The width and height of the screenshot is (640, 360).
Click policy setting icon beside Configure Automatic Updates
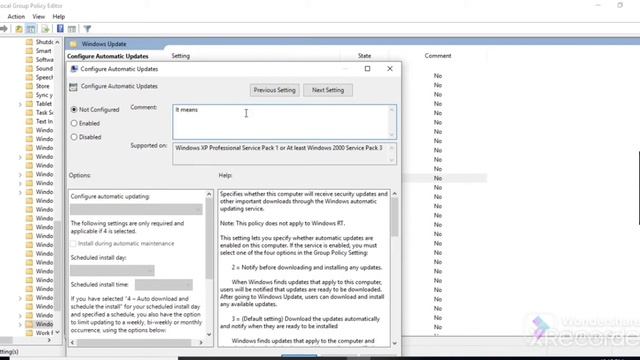[73, 87]
